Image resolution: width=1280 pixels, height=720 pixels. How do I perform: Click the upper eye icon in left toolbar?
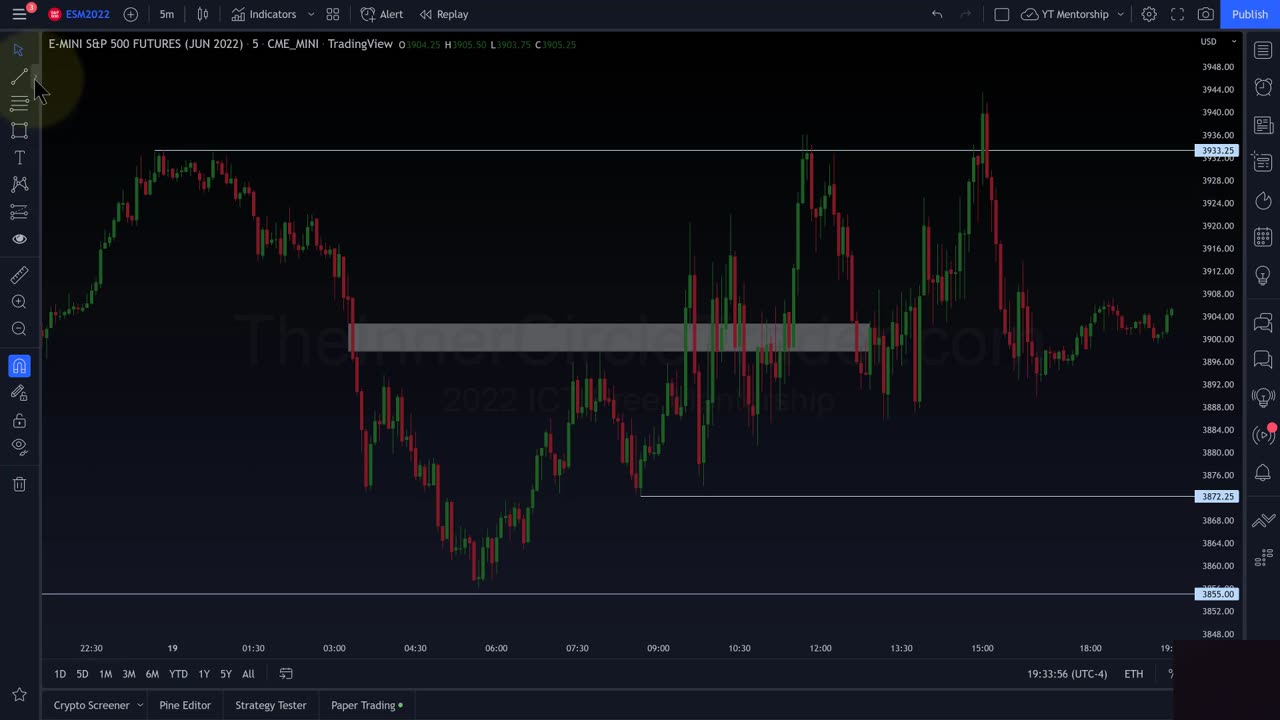pos(18,239)
